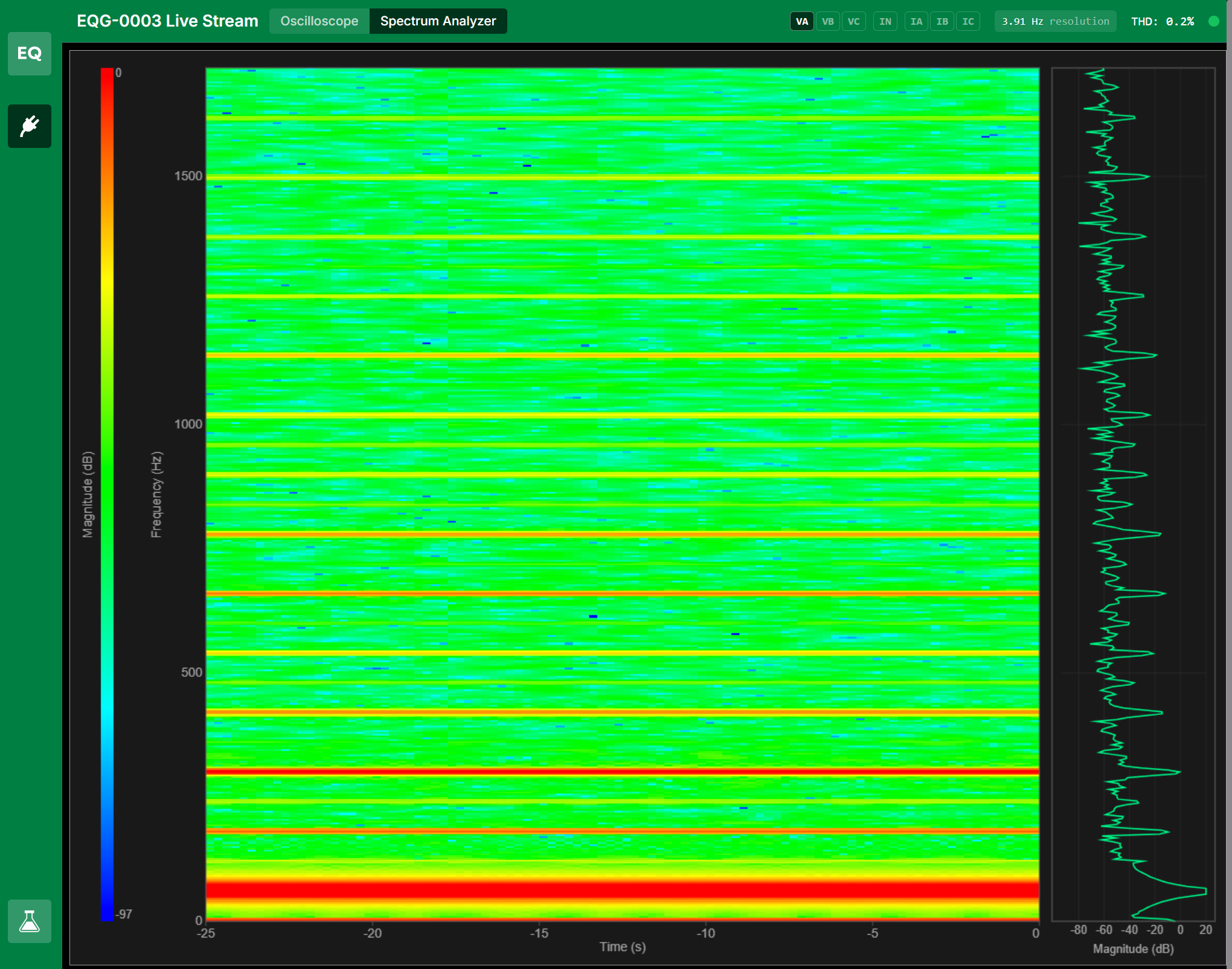The image size is (1232, 969).
Task: Click the Magnitude (dB) title under the spectrum plot
Action: tap(1133, 949)
